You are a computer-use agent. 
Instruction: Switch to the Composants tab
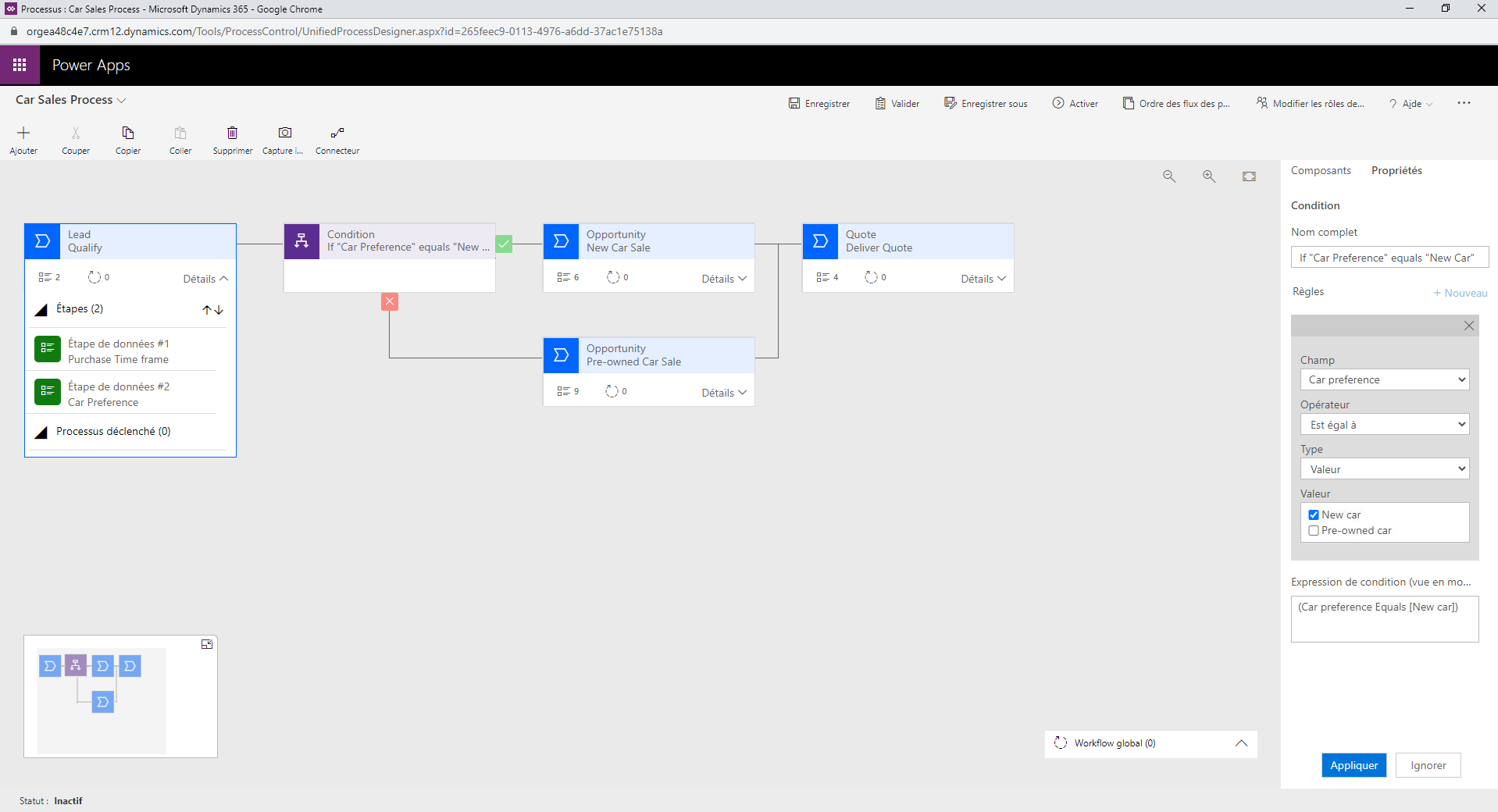(1321, 170)
